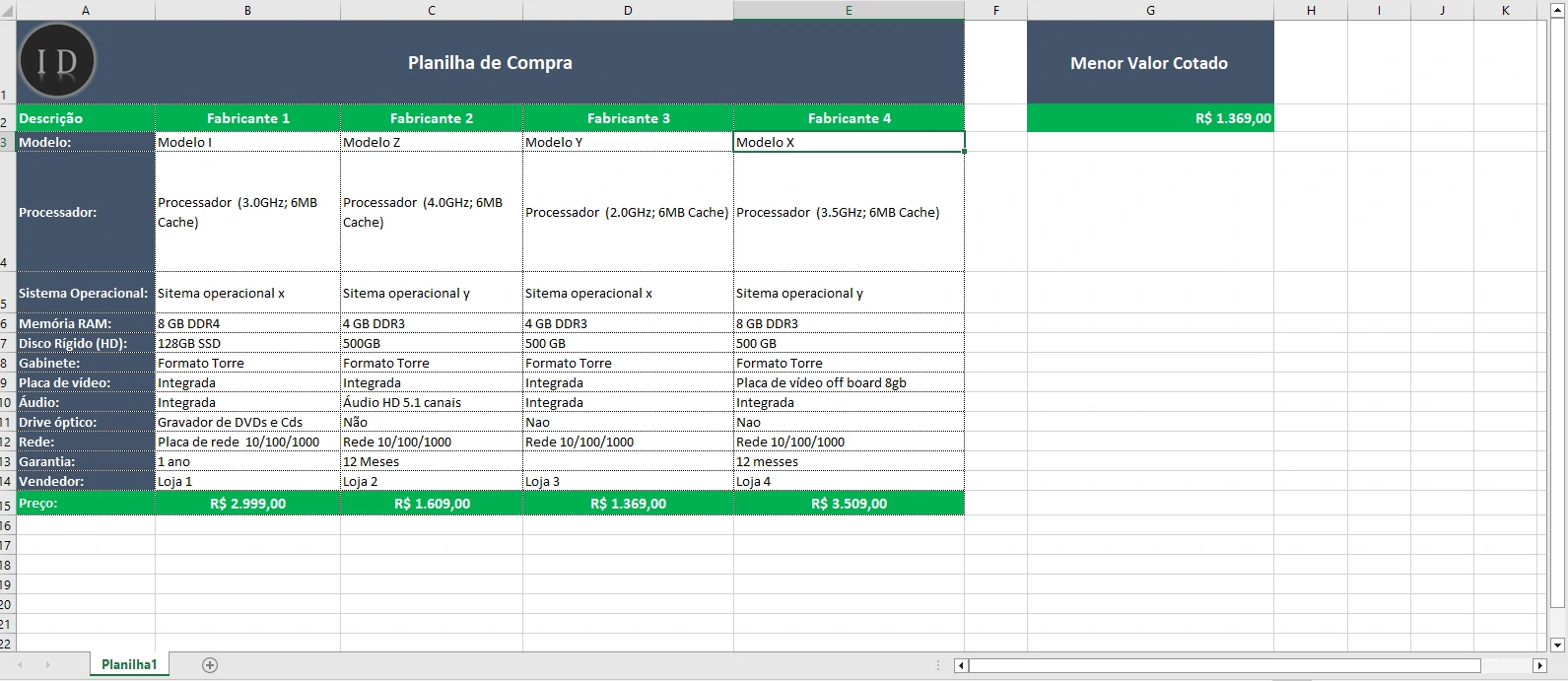Select row 4 header
This screenshot has width=1568, height=681.
[7, 211]
